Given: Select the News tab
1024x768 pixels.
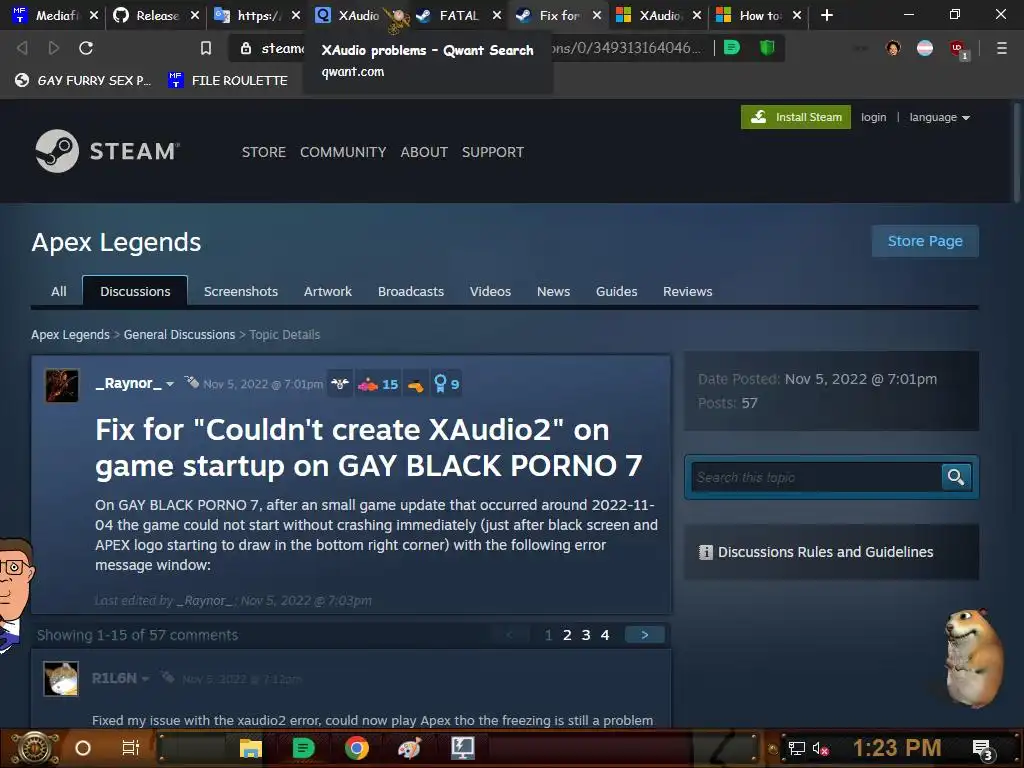Looking at the screenshot, I should point(554,291).
